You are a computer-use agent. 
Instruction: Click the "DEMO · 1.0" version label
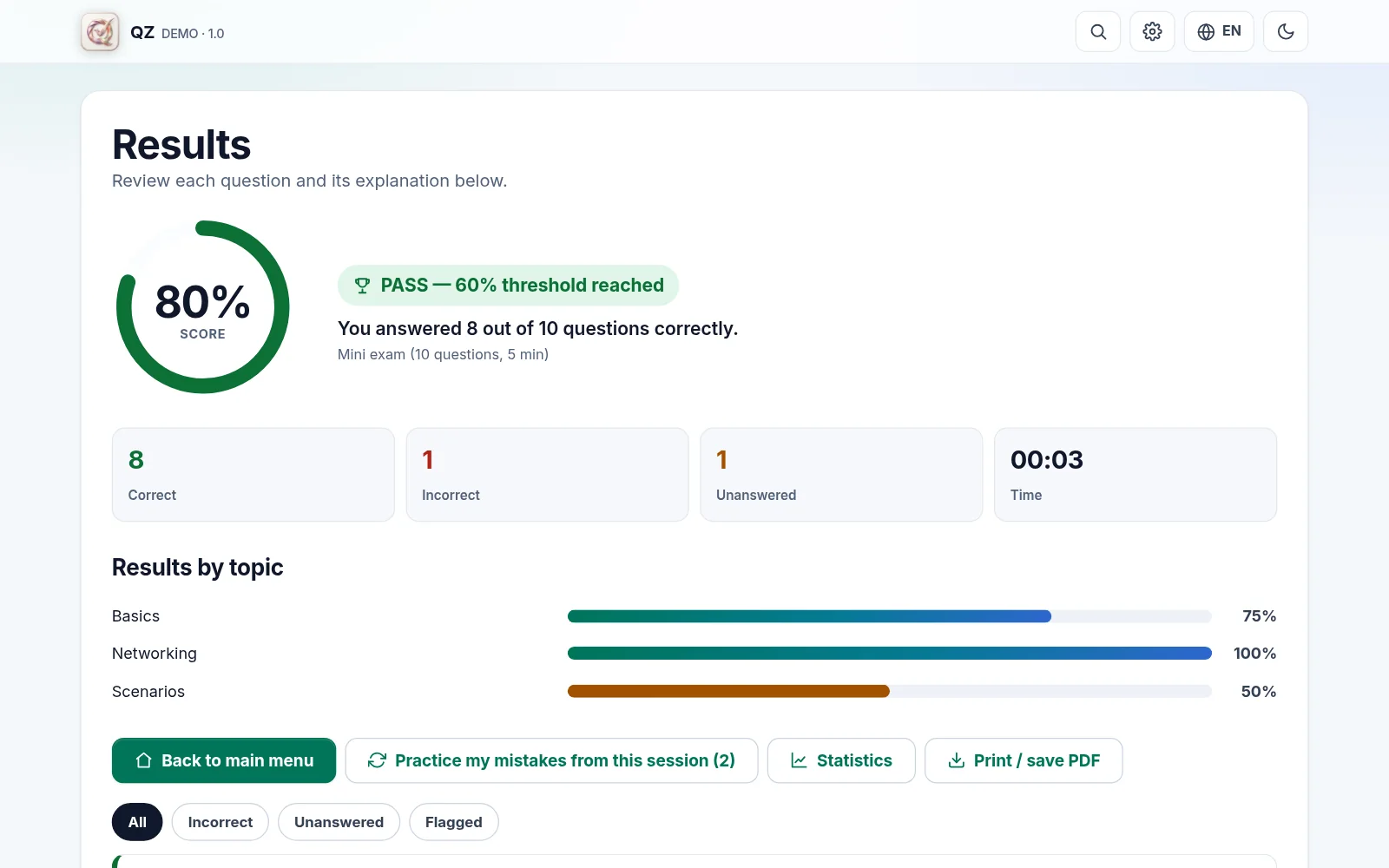[193, 34]
